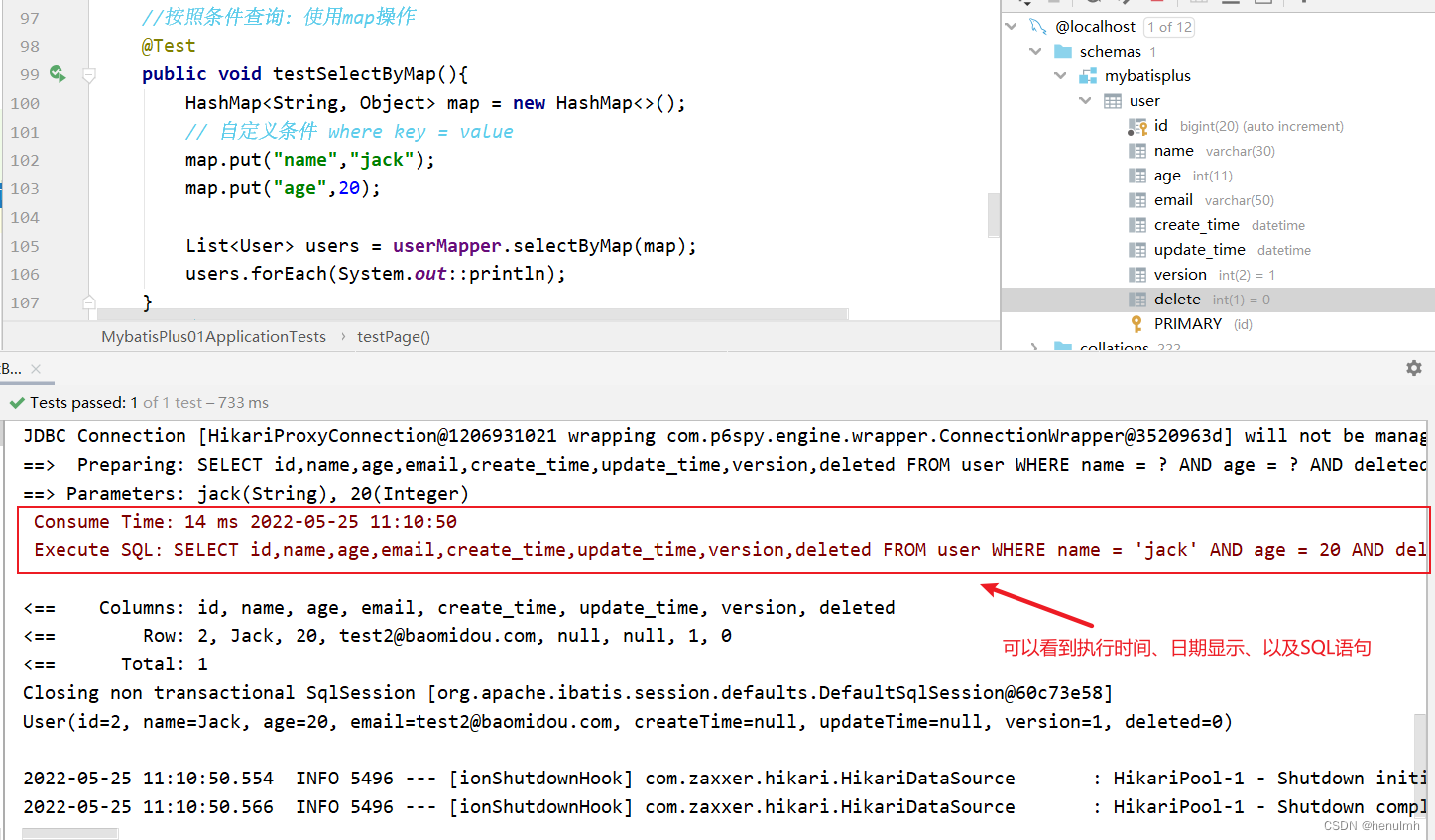Screen dimensions: 1435x840
Task: Click the 'Columns: id, name, age' console line
Action: pos(459,608)
